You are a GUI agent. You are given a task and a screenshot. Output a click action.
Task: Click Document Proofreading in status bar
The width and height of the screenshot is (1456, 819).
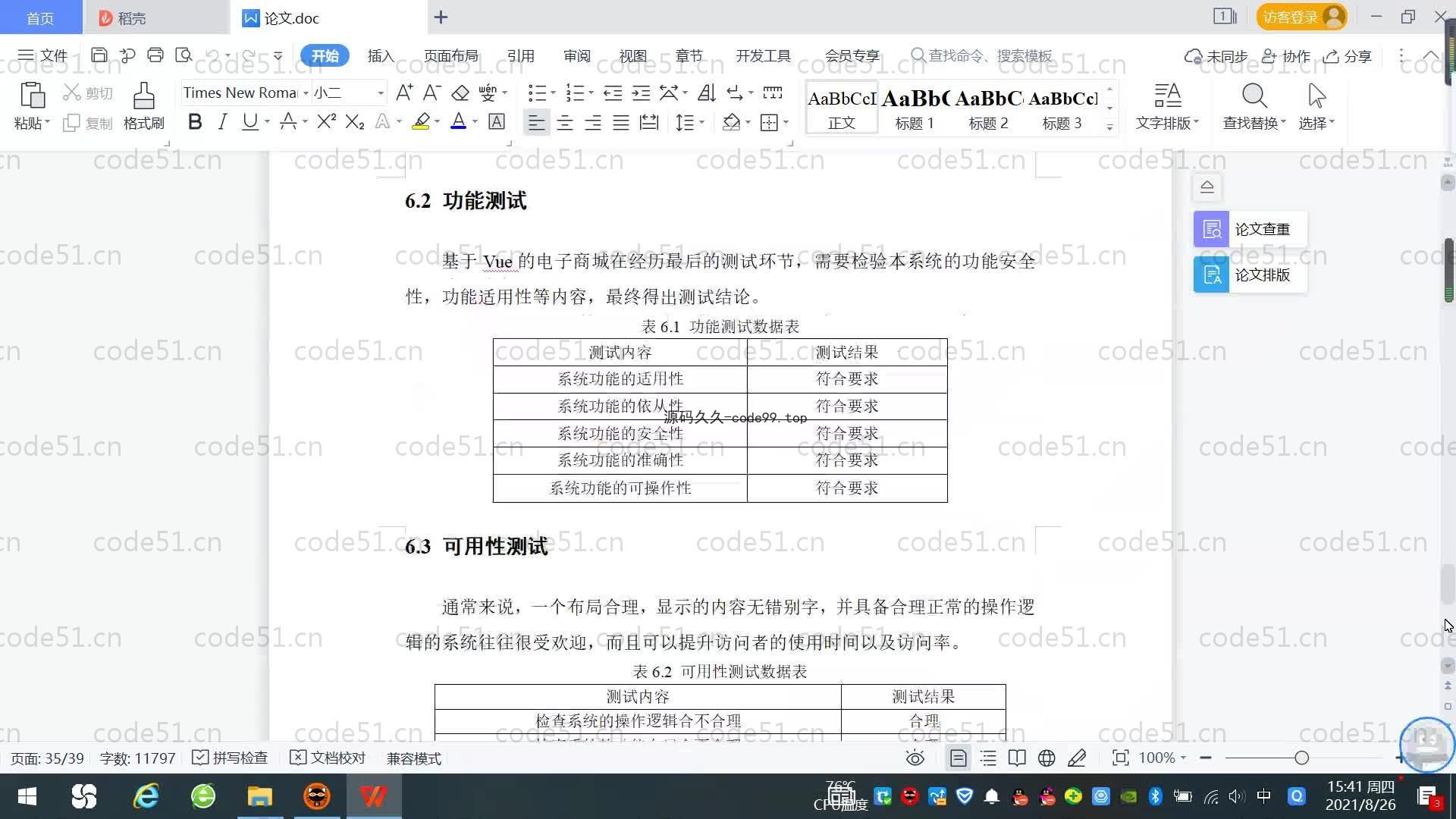pos(328,758)
